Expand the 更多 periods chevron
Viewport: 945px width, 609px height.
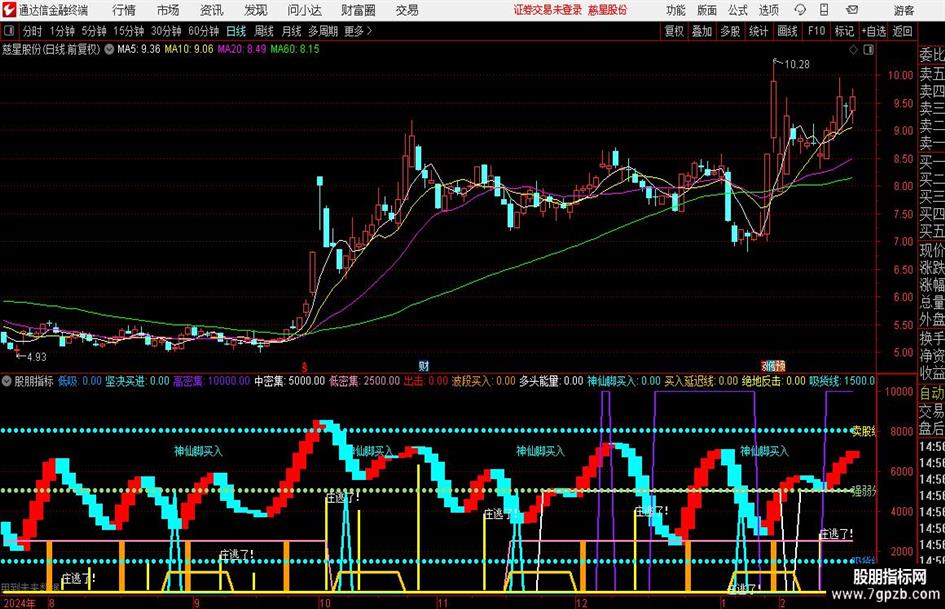point(369,31)
